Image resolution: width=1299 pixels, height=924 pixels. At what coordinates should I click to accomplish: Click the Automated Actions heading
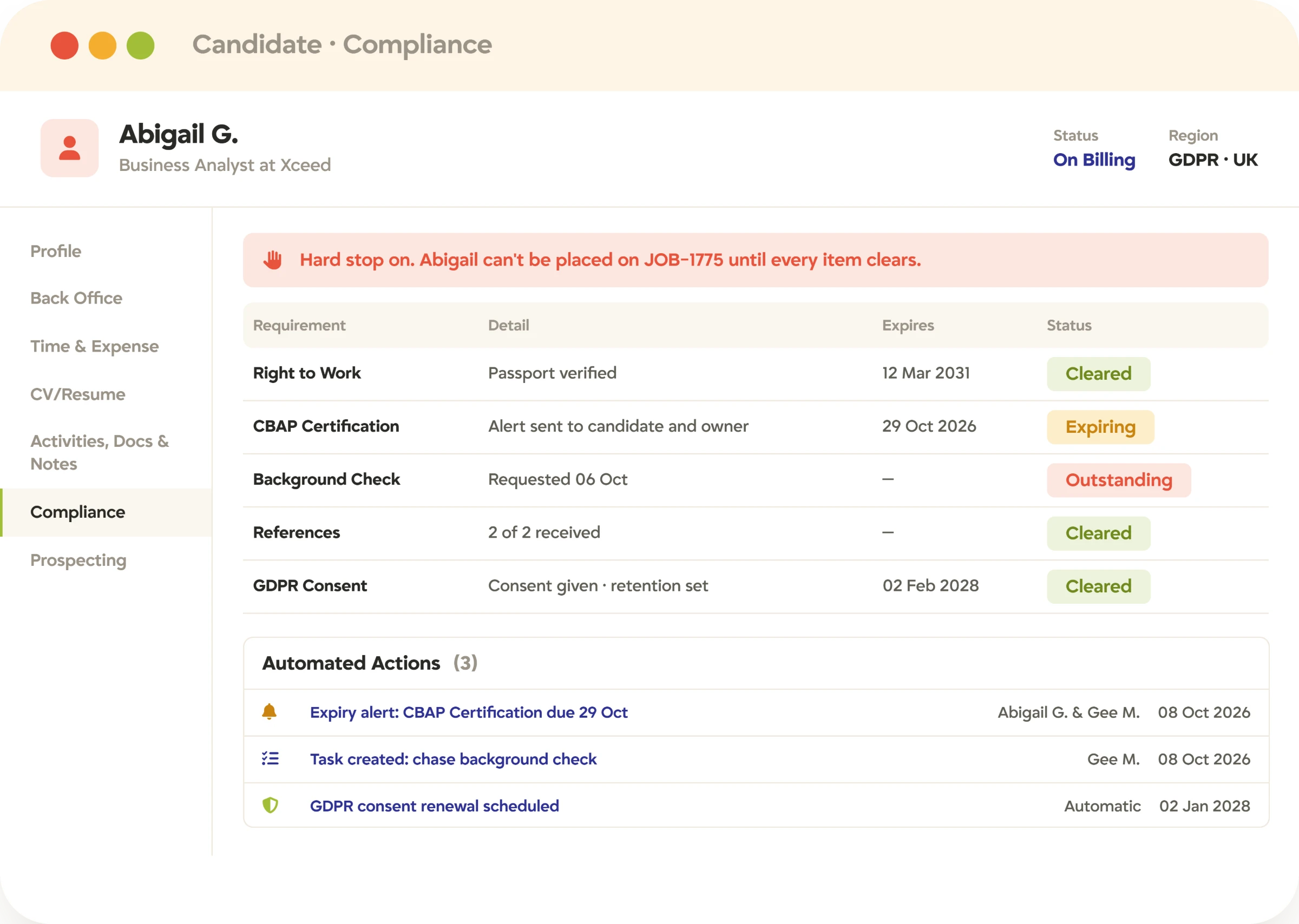351,663
